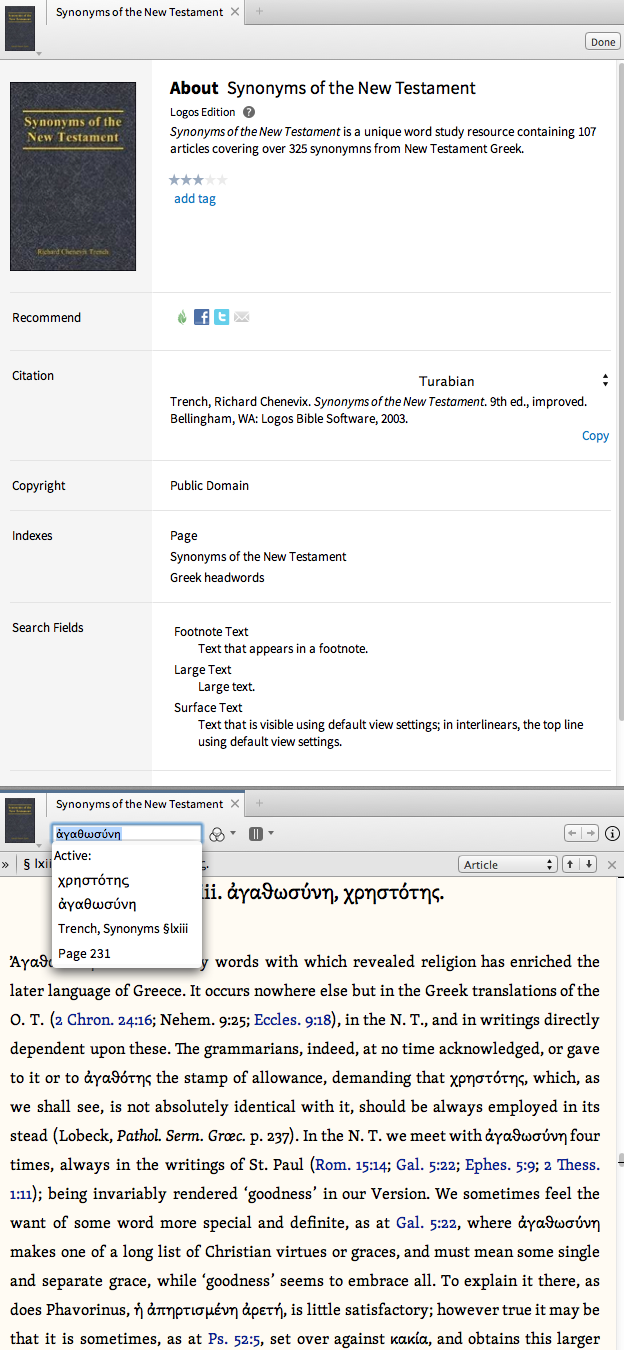Add a new tab in lower panel

pos(260,804)
